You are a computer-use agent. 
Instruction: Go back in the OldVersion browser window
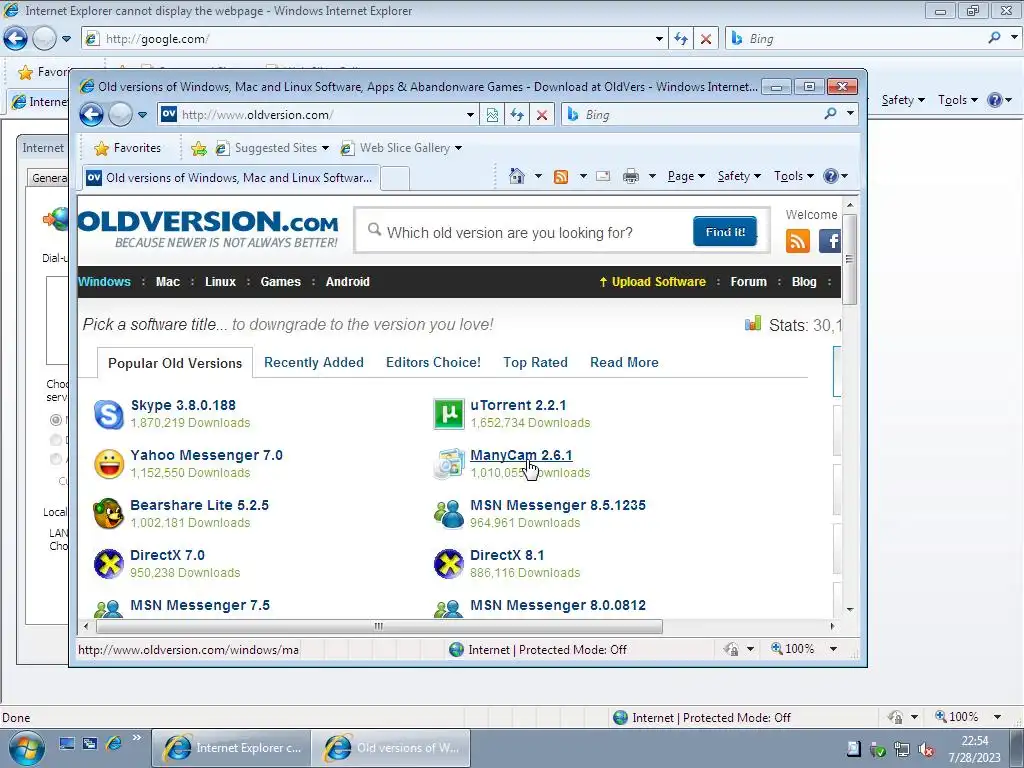click(91, 115)
